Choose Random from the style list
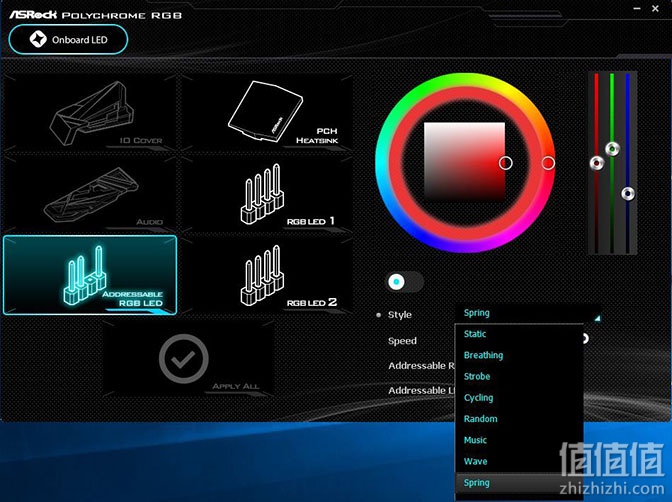The width and height of the screenshot is (672, 502). [519, 419]
